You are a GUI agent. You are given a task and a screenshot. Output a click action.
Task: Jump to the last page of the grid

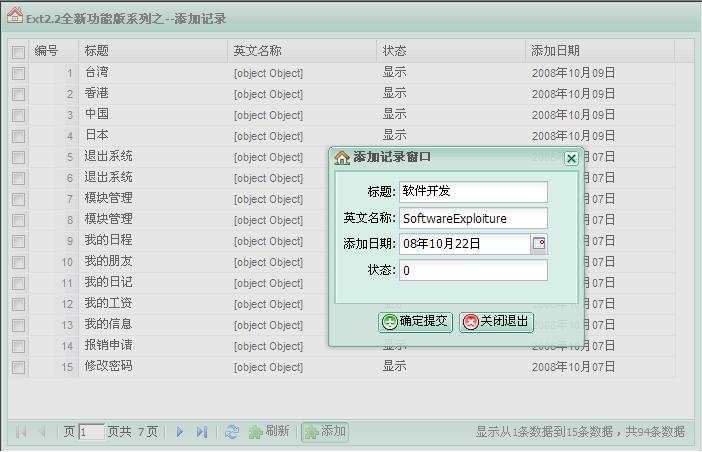202,432
